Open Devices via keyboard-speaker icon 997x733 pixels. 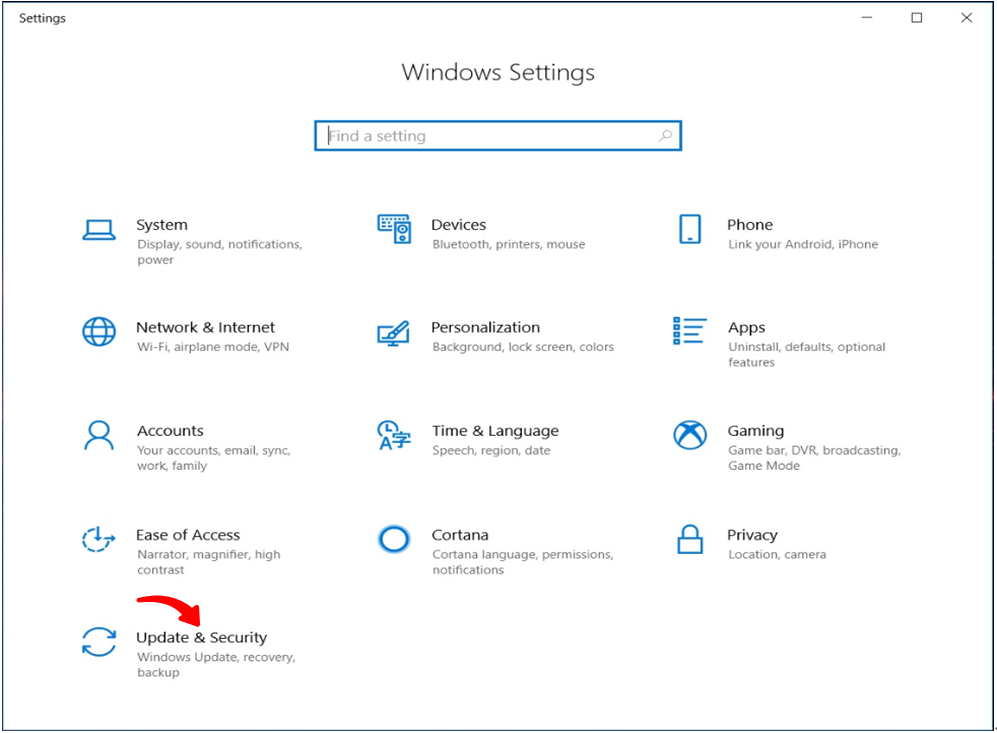[394, 229]
